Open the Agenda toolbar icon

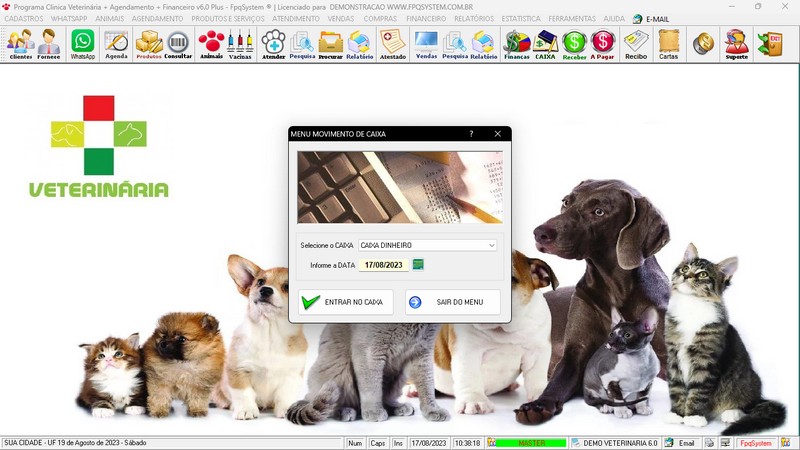click(x=116, y=44)
